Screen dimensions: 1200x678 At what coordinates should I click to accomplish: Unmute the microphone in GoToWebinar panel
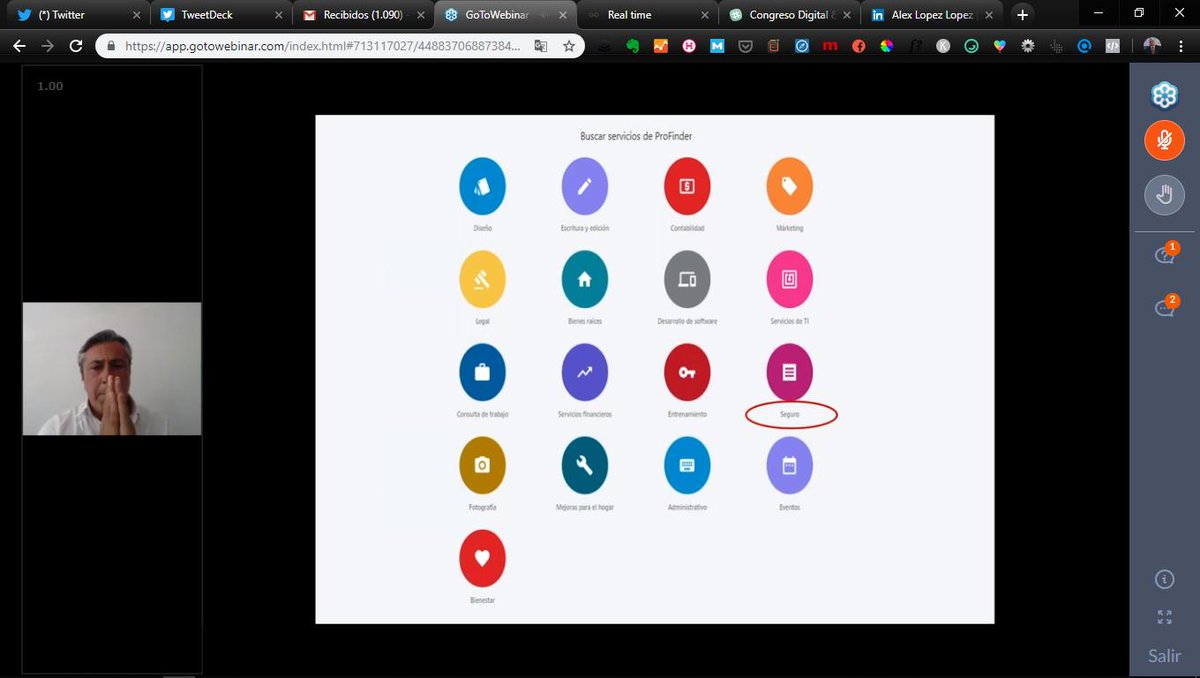pos(1164,141)
